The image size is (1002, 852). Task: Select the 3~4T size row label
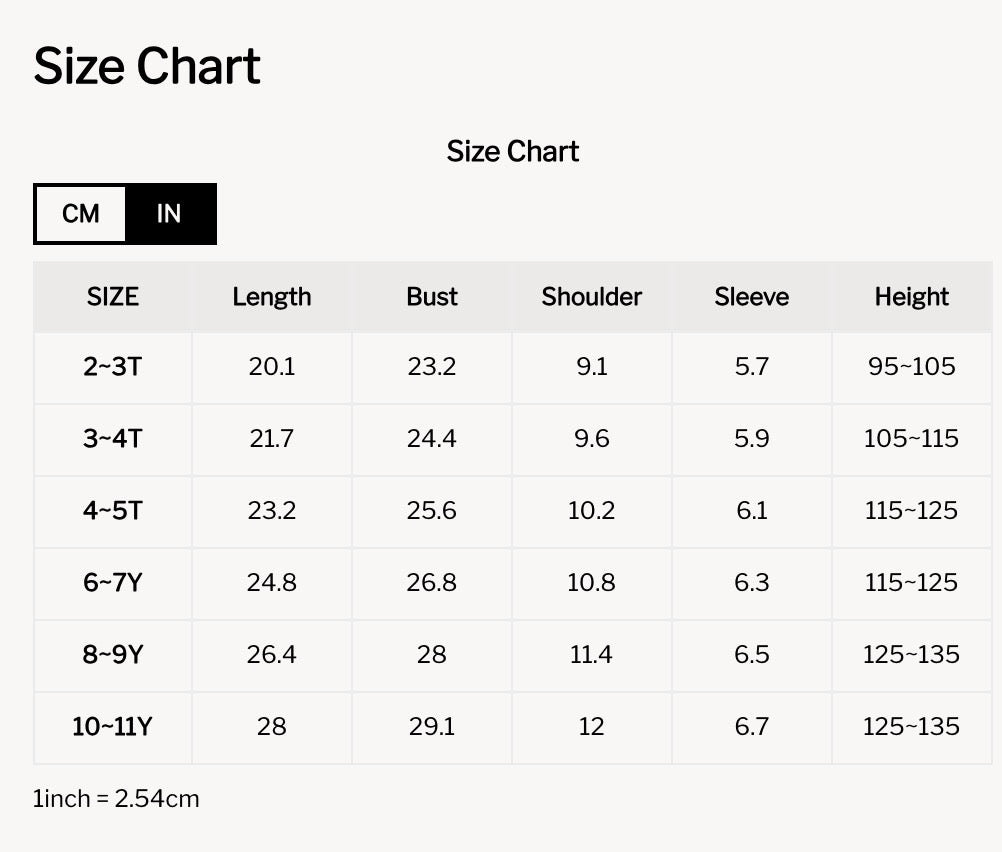[112, 439]
